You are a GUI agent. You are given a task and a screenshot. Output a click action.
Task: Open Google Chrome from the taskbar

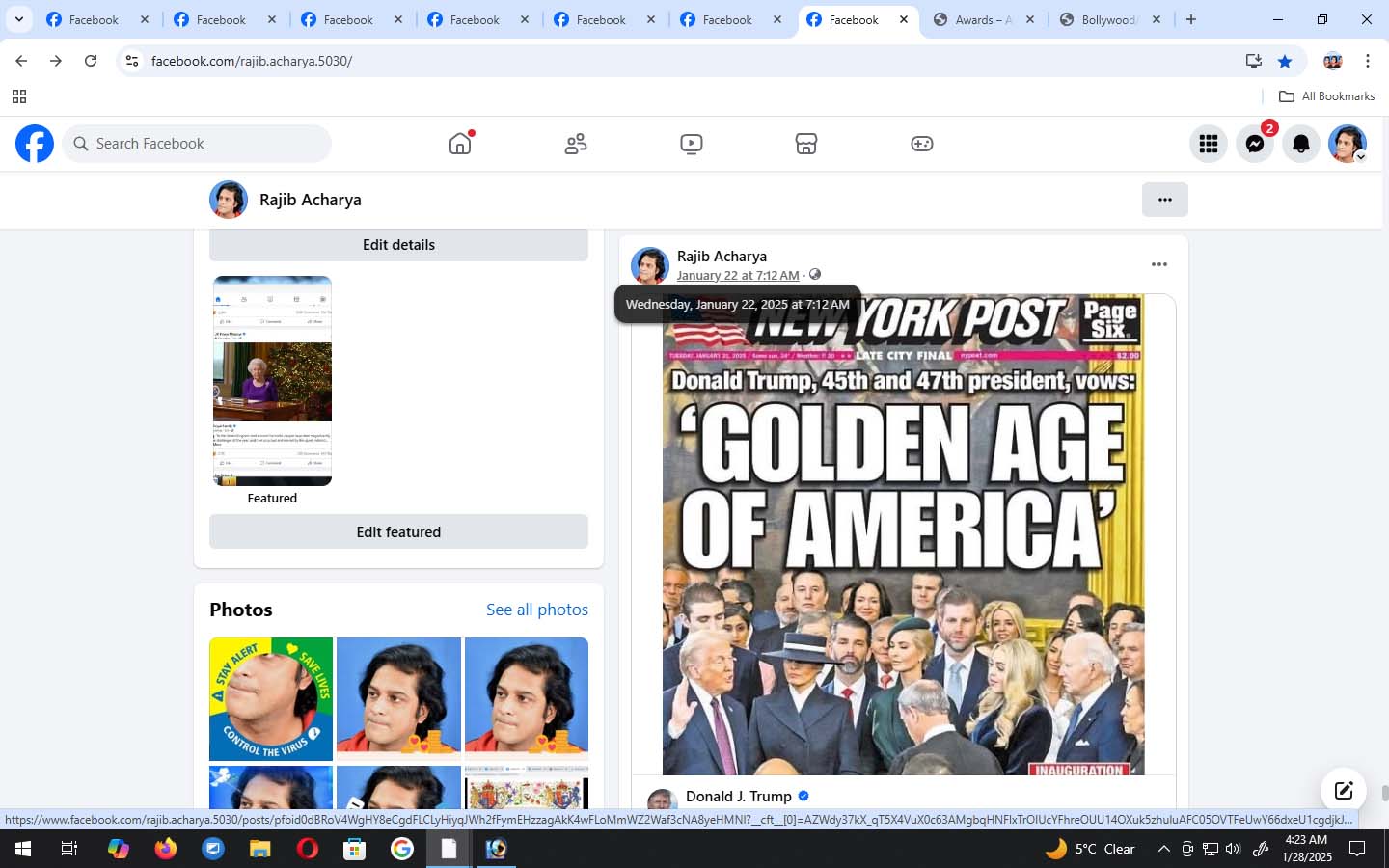coord(402,849)
